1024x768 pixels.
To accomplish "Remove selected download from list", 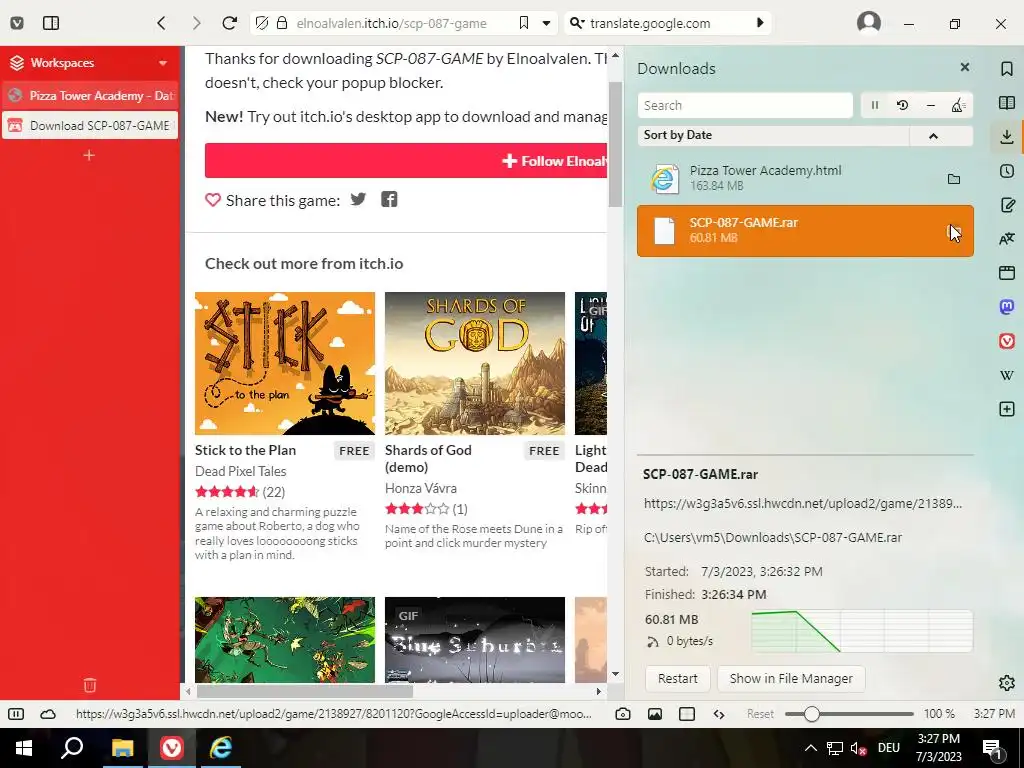I will (x=931, y=105).
